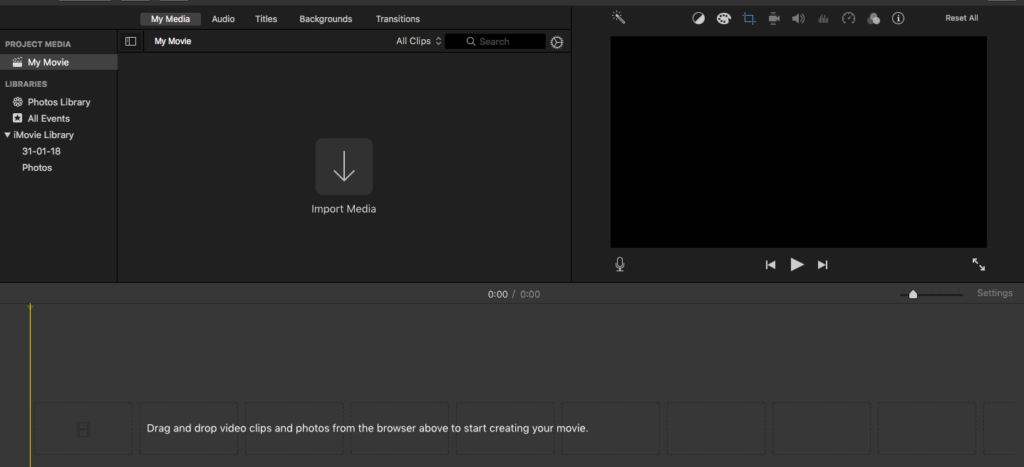Switch to the Transitions tab
The image size is (1024, 467).
[397, 19]
